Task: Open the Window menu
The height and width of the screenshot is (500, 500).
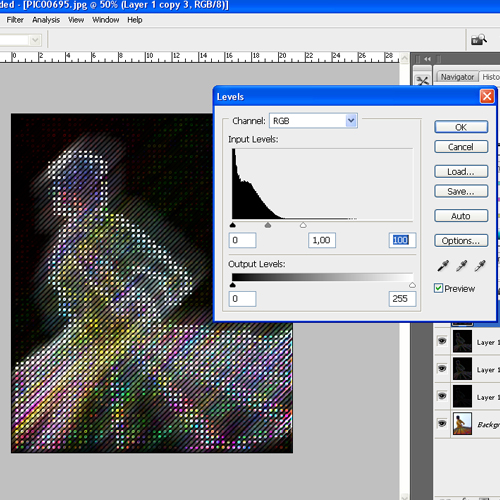Action: tap(106, 20)
